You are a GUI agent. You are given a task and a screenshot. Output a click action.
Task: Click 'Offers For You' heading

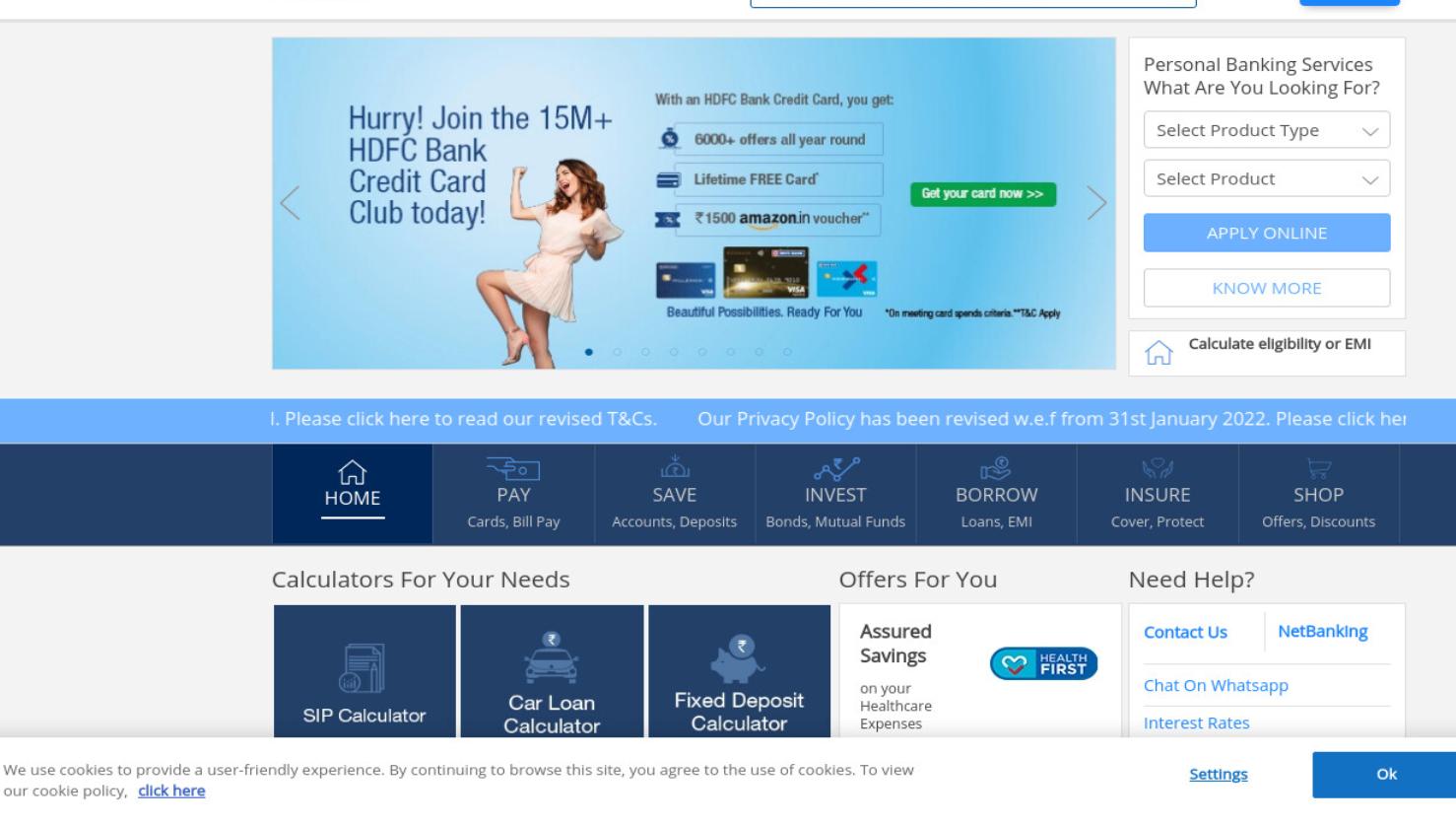[918, 580]
